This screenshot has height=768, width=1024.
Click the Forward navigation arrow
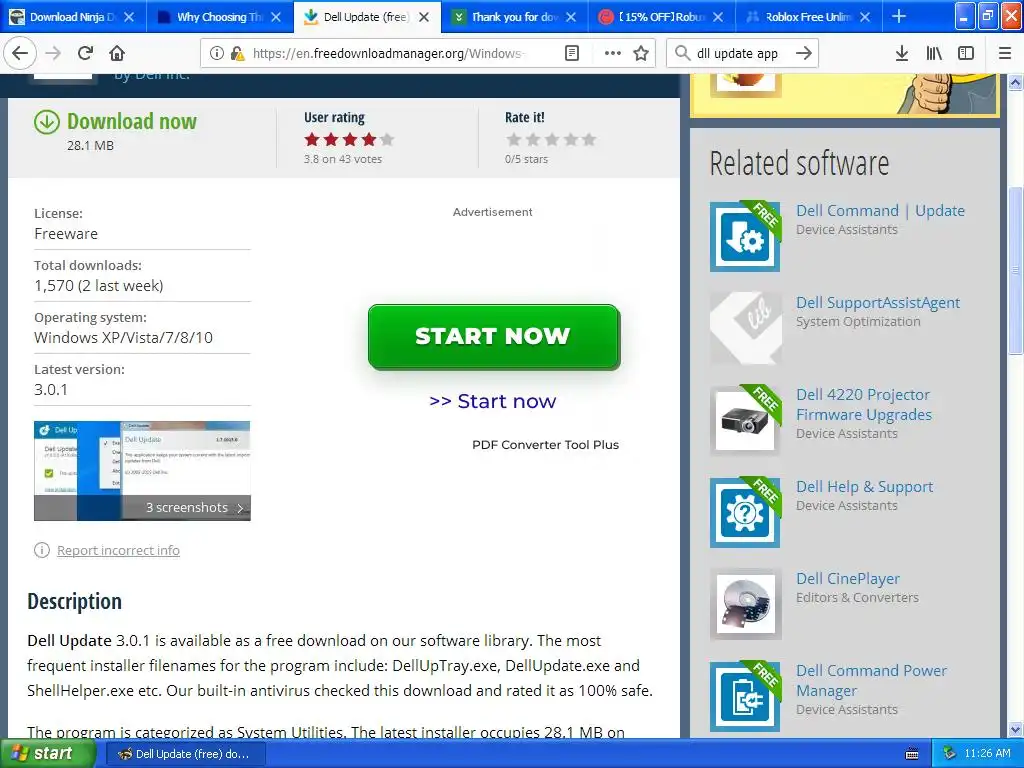click(53, 54)
